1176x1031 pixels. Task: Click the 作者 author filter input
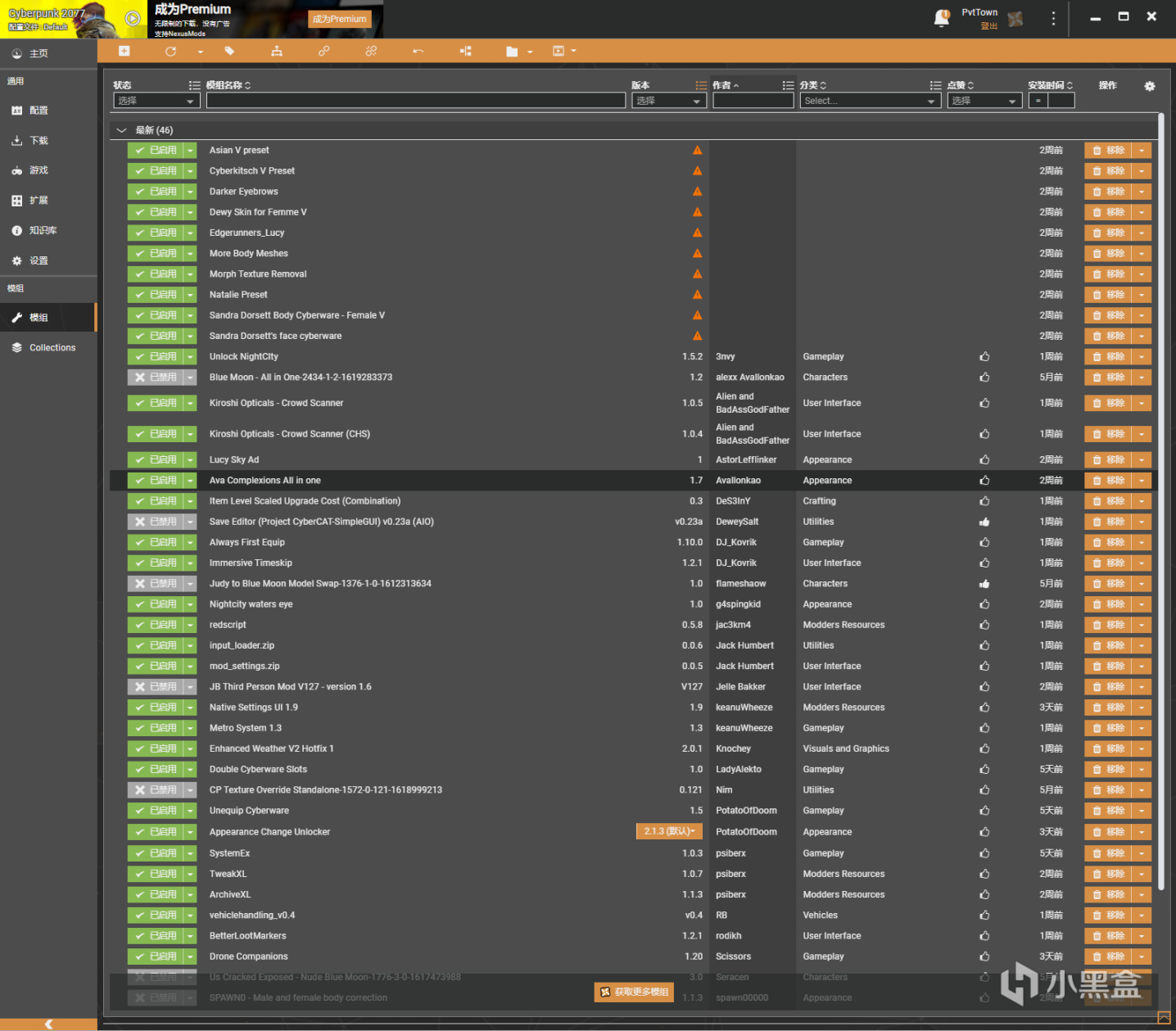(753, 101)
